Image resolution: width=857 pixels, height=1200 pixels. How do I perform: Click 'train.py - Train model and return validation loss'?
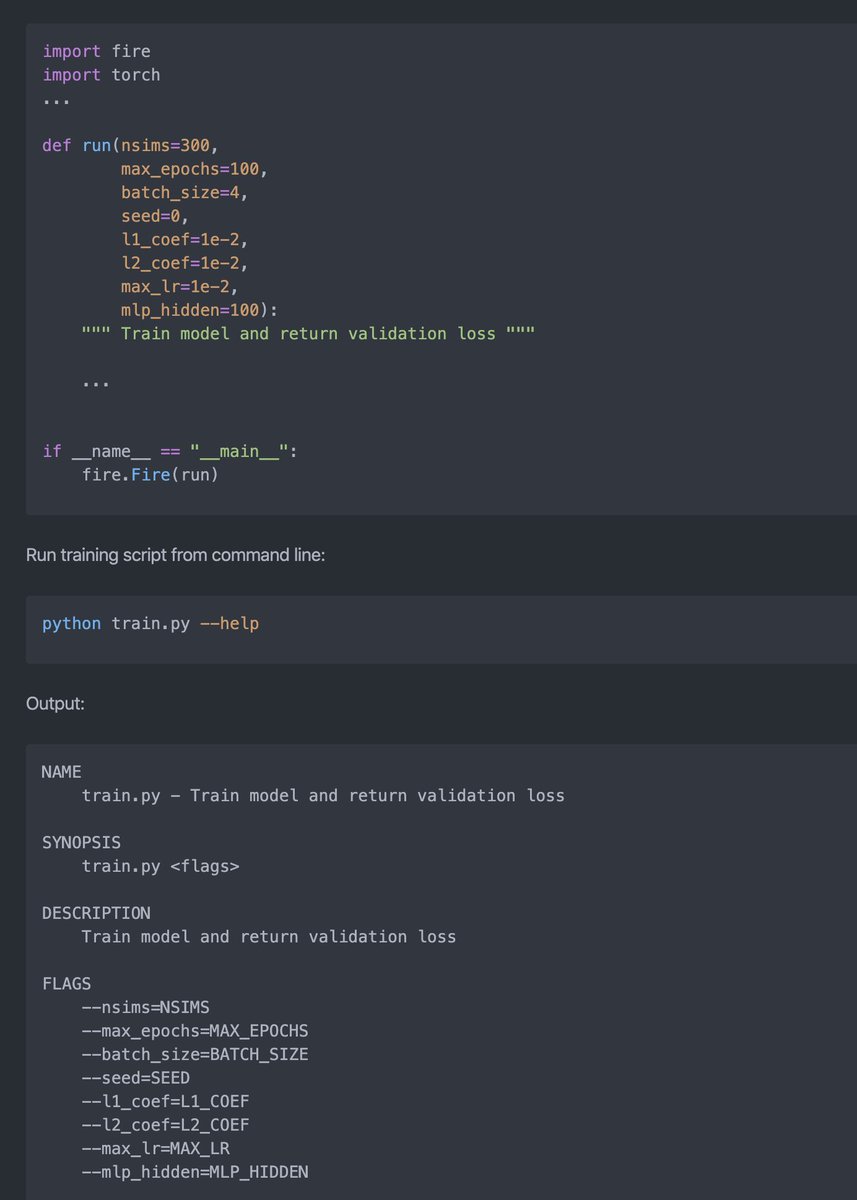[x=323, y=796]
